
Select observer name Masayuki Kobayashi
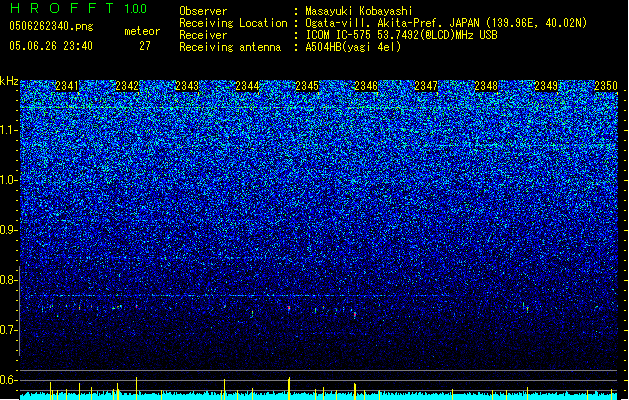tap(359, 11)
